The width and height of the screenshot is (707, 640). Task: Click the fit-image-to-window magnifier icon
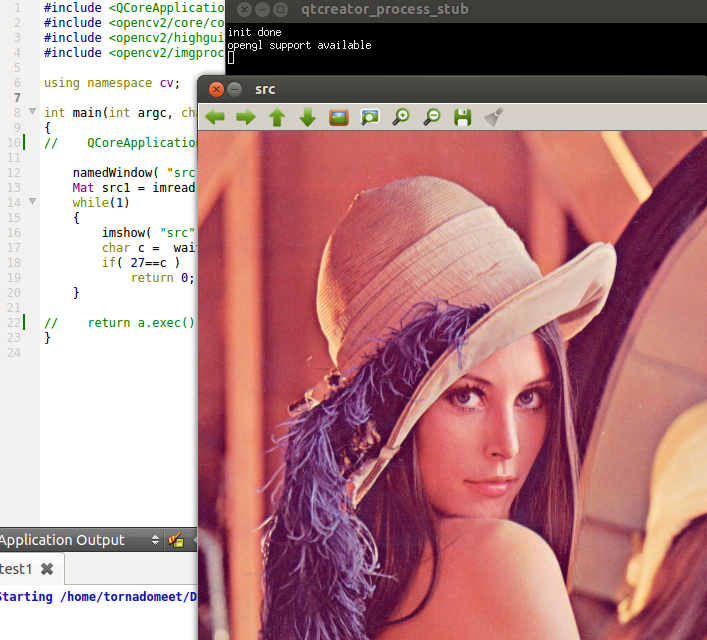(370, 117)
